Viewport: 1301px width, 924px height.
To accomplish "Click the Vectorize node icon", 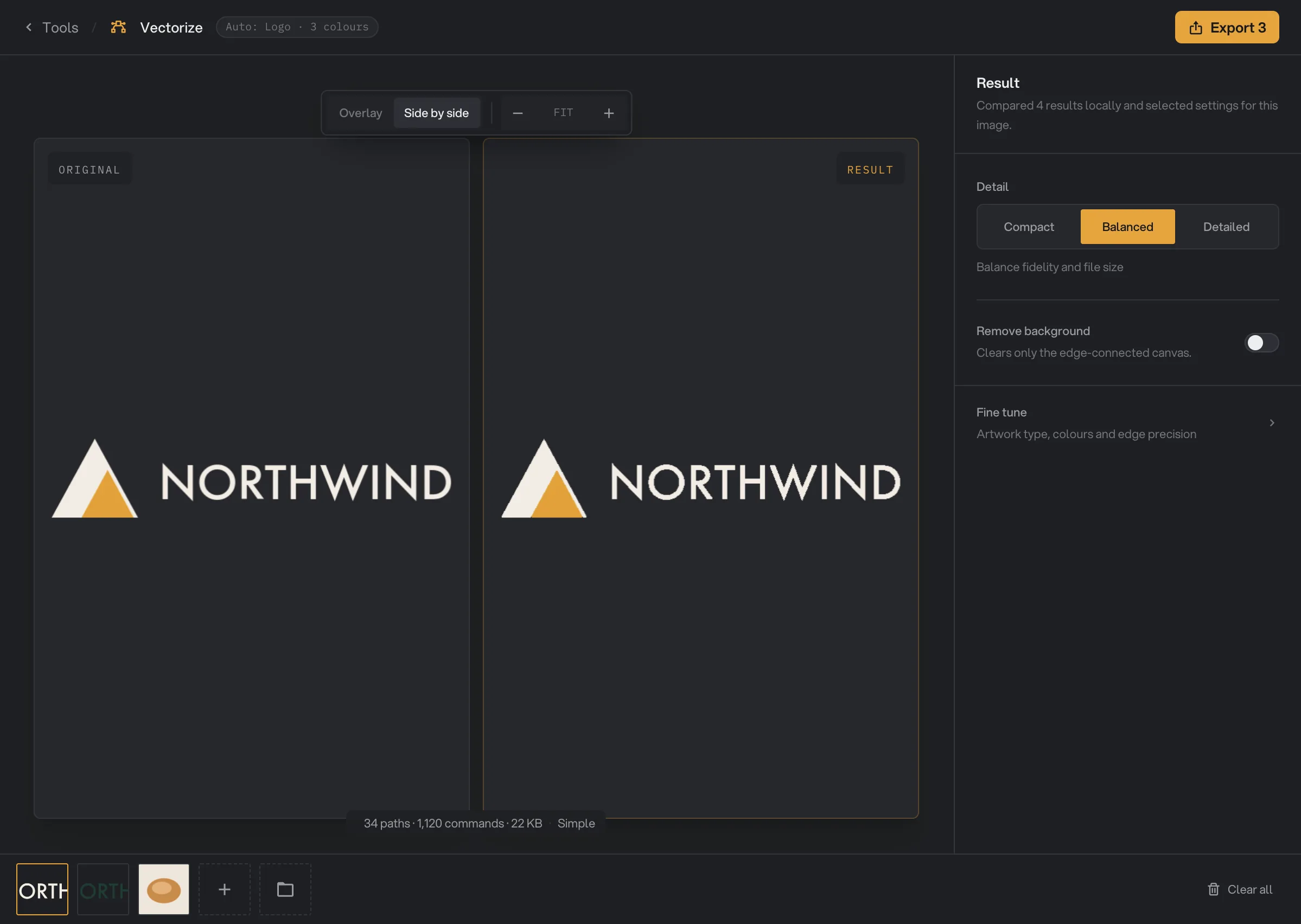I will 118,27.
